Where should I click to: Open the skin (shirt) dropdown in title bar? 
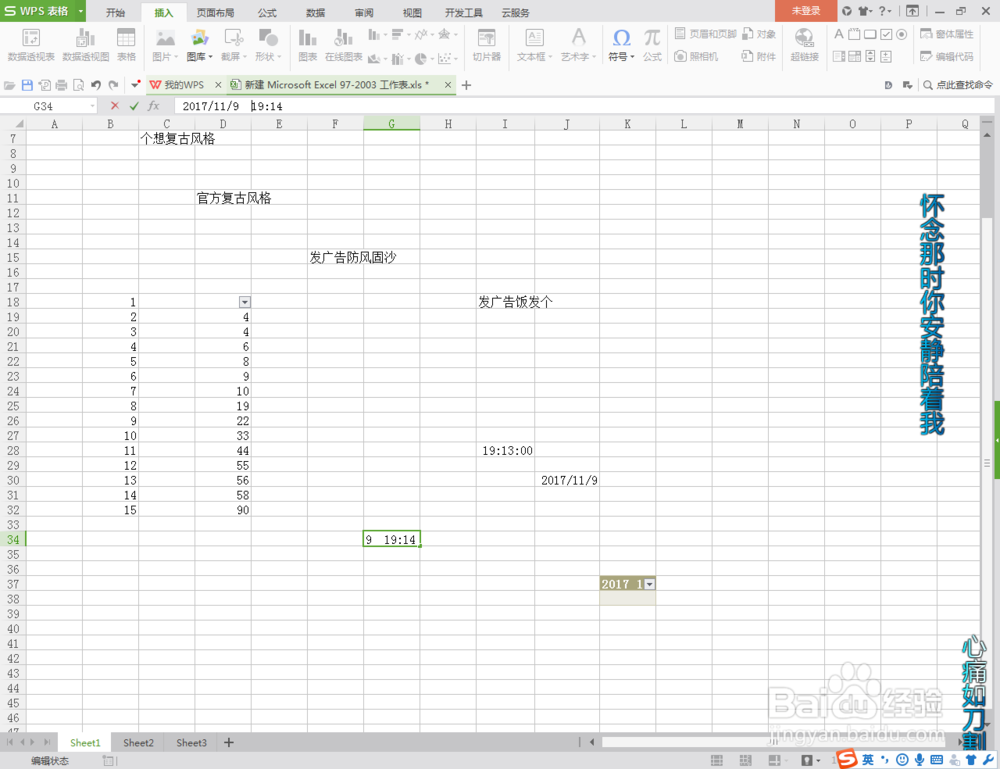coord(865,11)
